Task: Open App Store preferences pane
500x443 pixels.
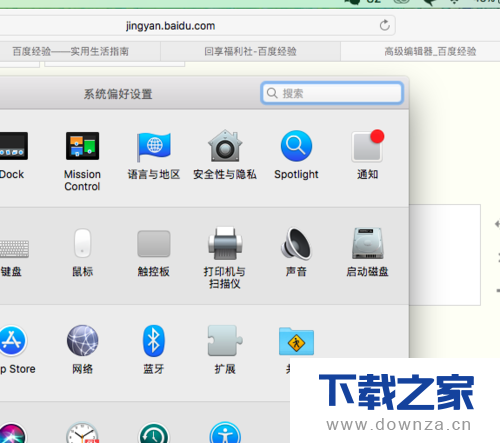Action: coord(12,341)
